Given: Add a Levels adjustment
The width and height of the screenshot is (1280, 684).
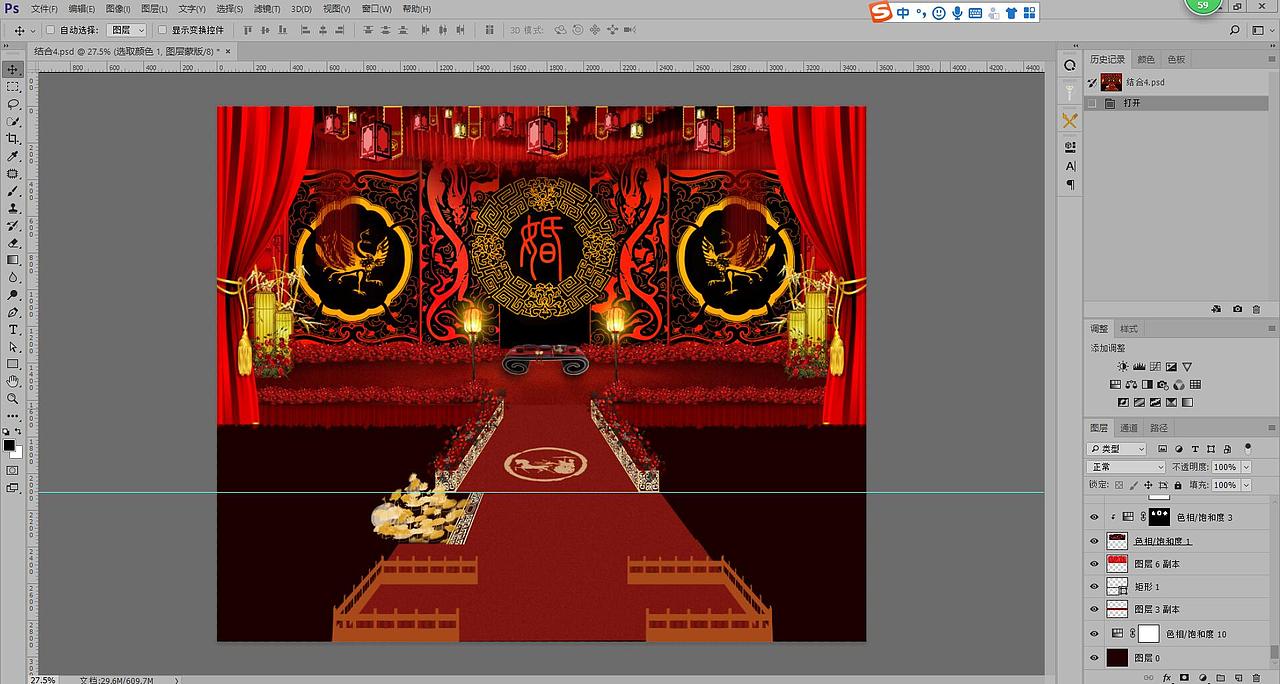Looking at the screenshot, I should [x=1139, y=367].
